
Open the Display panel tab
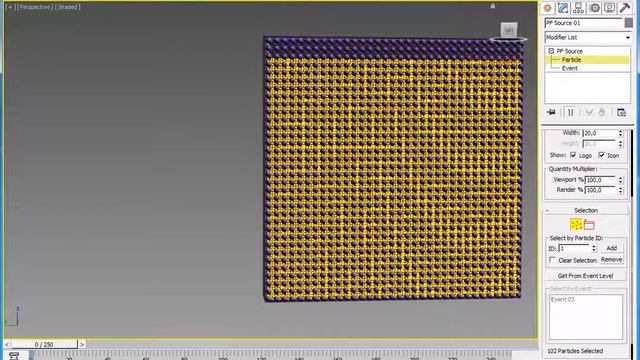(x=609, y=8)
